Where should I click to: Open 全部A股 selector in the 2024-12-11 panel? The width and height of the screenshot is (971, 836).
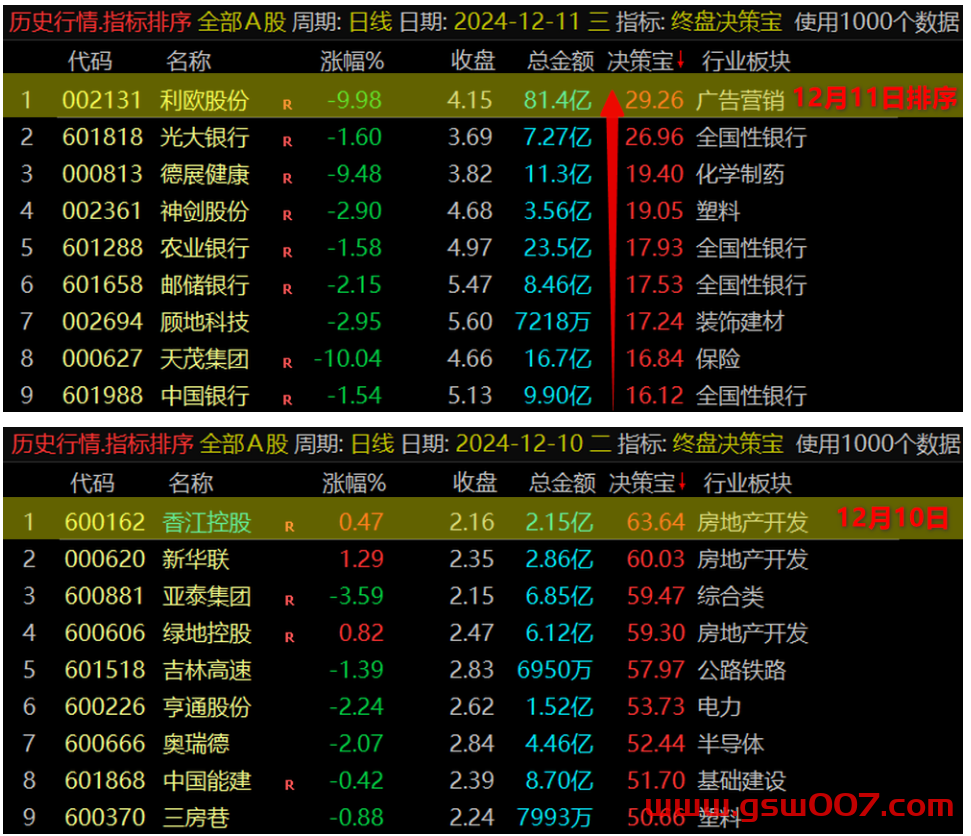coord(242,22)
